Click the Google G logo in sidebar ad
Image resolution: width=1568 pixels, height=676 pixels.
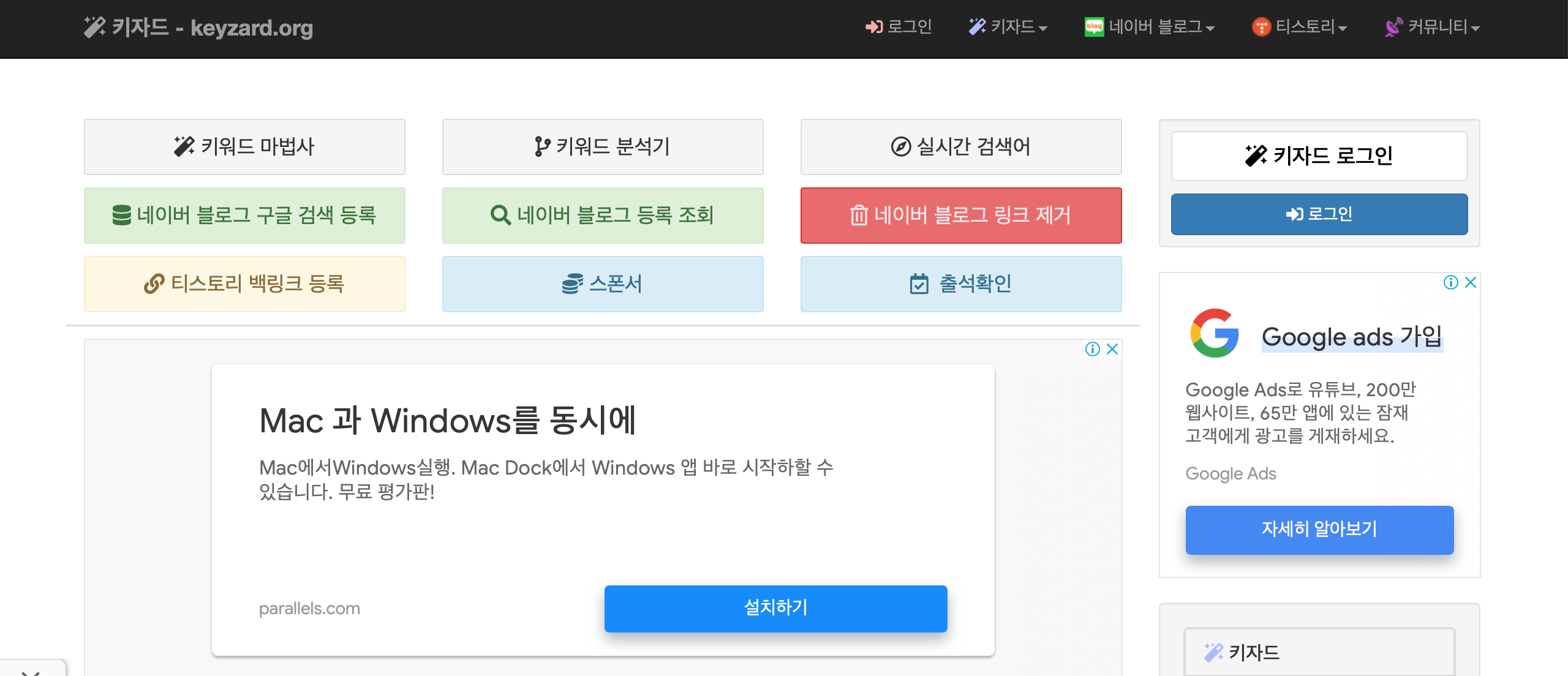[x=1214, y=333]
